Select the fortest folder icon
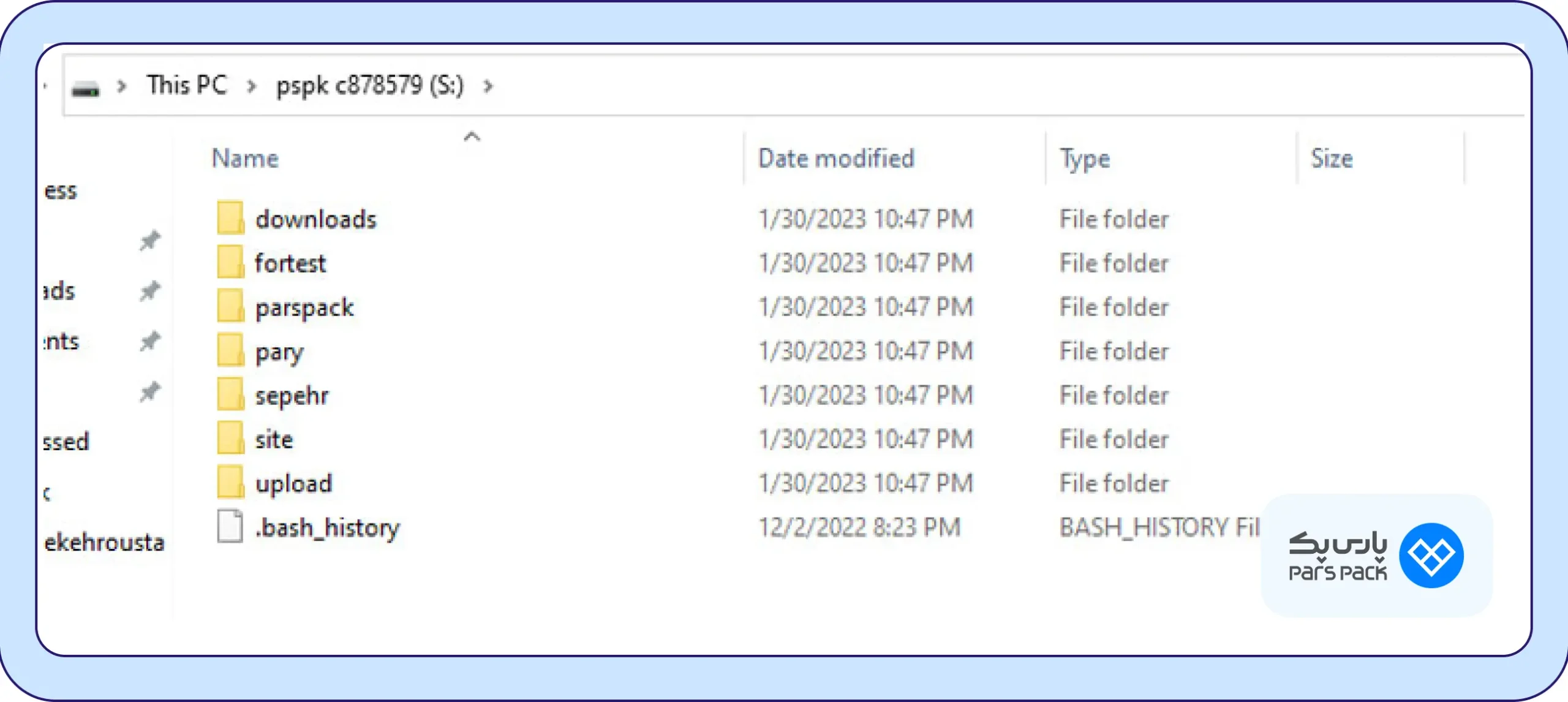The width and height of the screenshot is (1568, 702). click(x=230, y=262)
